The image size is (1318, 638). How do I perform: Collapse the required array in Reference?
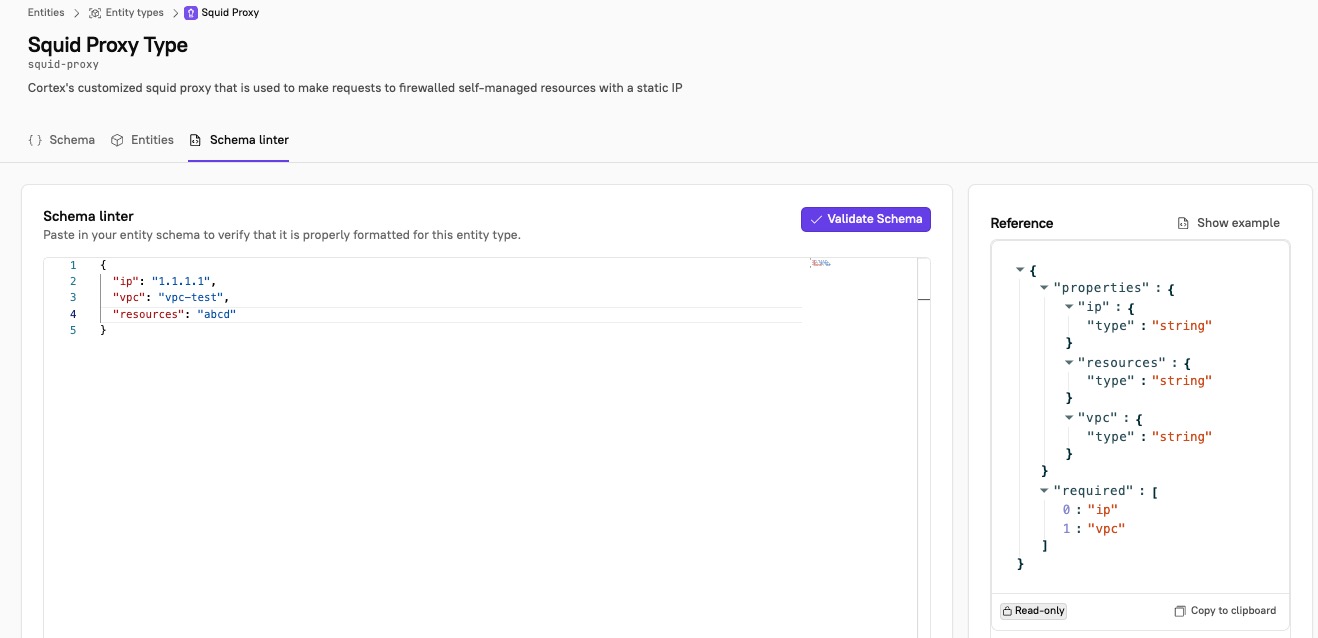[x=1045, y=490]
